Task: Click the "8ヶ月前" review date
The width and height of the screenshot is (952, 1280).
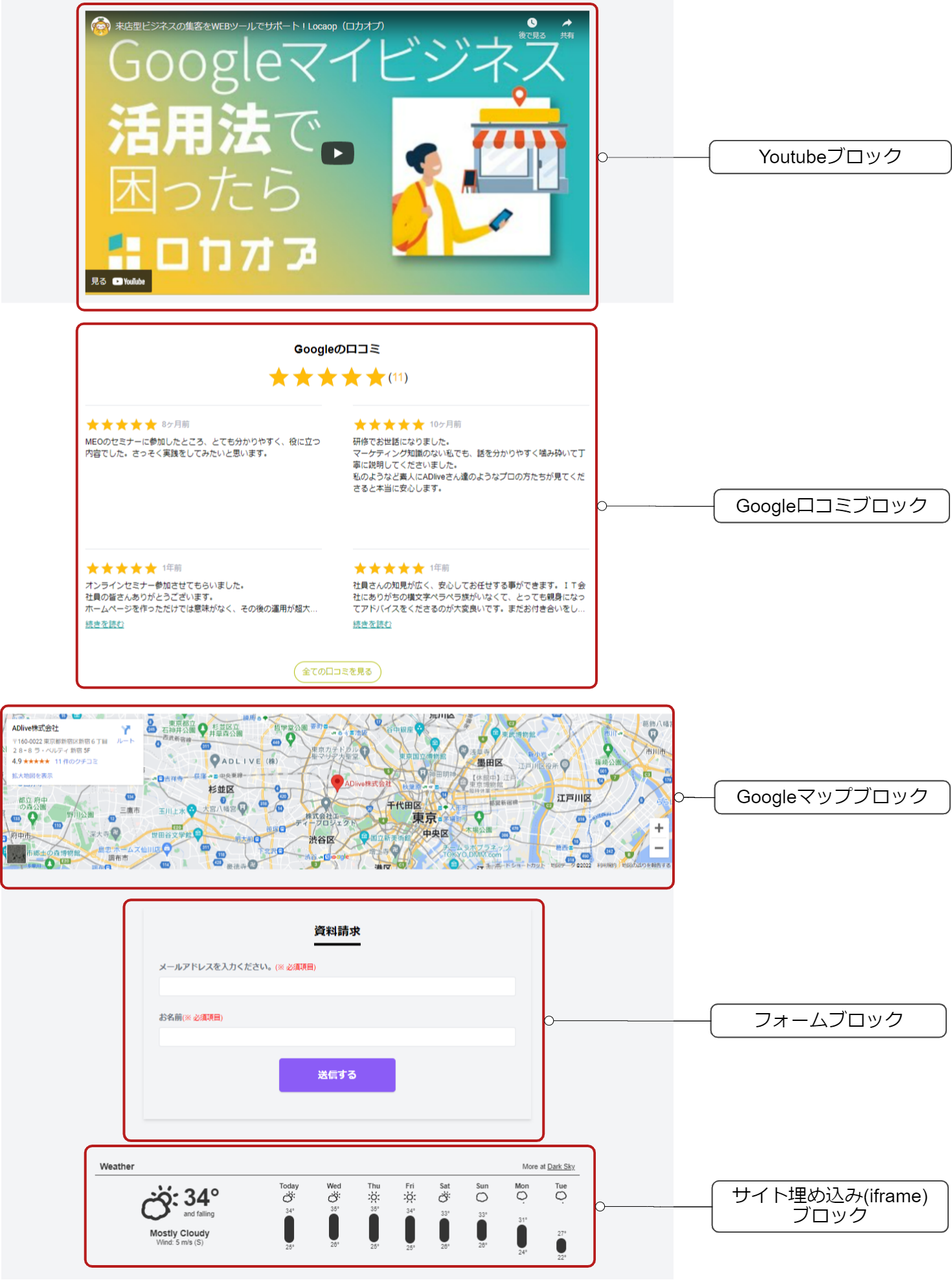Action: point(176,424)
